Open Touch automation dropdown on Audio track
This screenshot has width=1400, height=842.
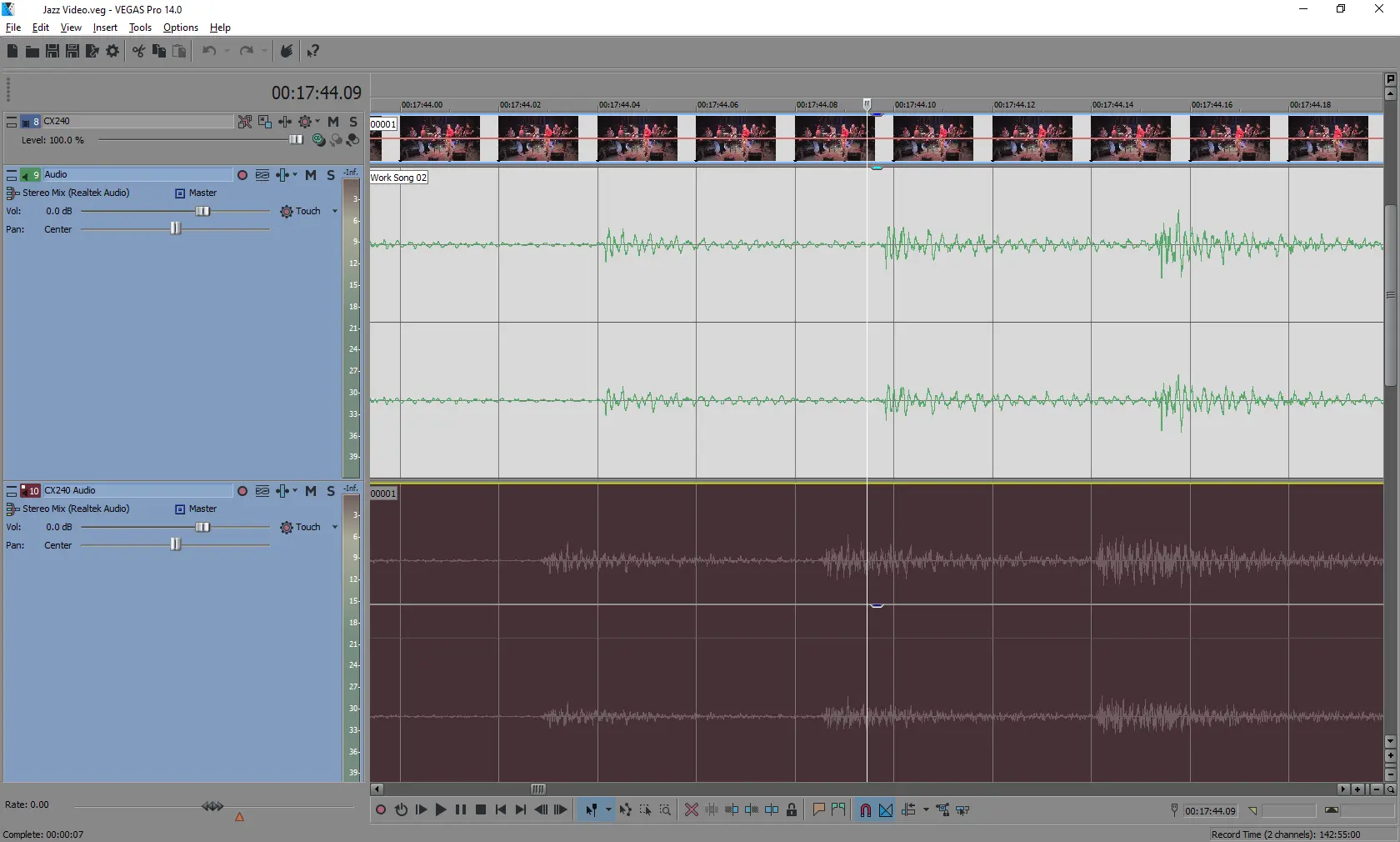[335, 212]
